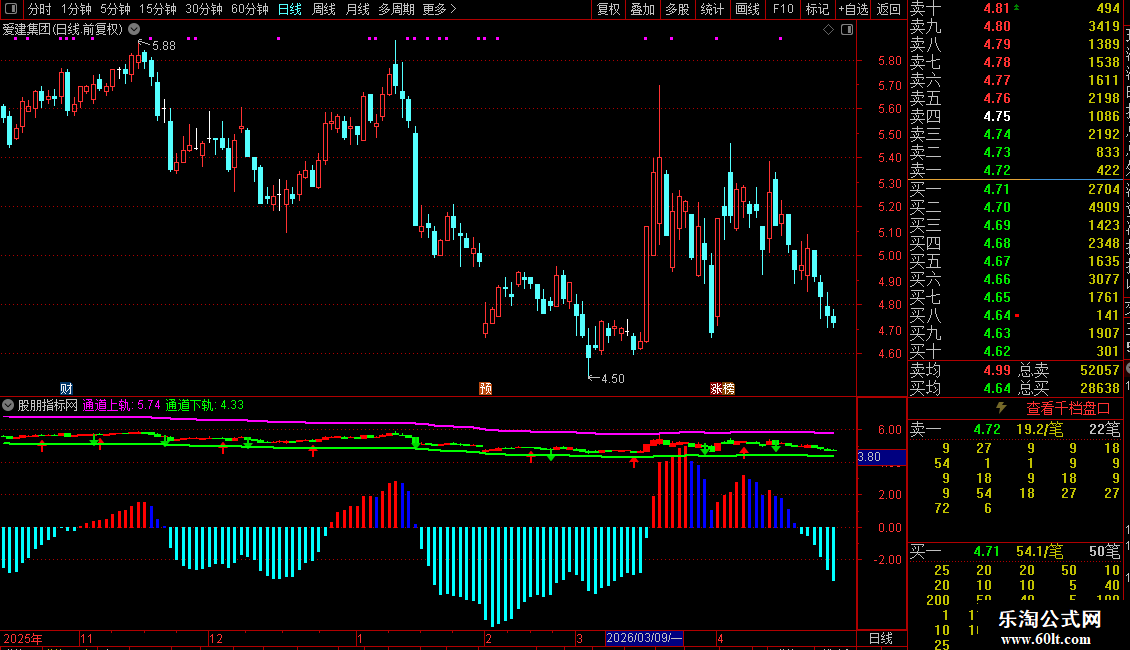Click the 总卖 total value 52057
This screenshot has width=1130, height=650.
[x=1100, y=370]
